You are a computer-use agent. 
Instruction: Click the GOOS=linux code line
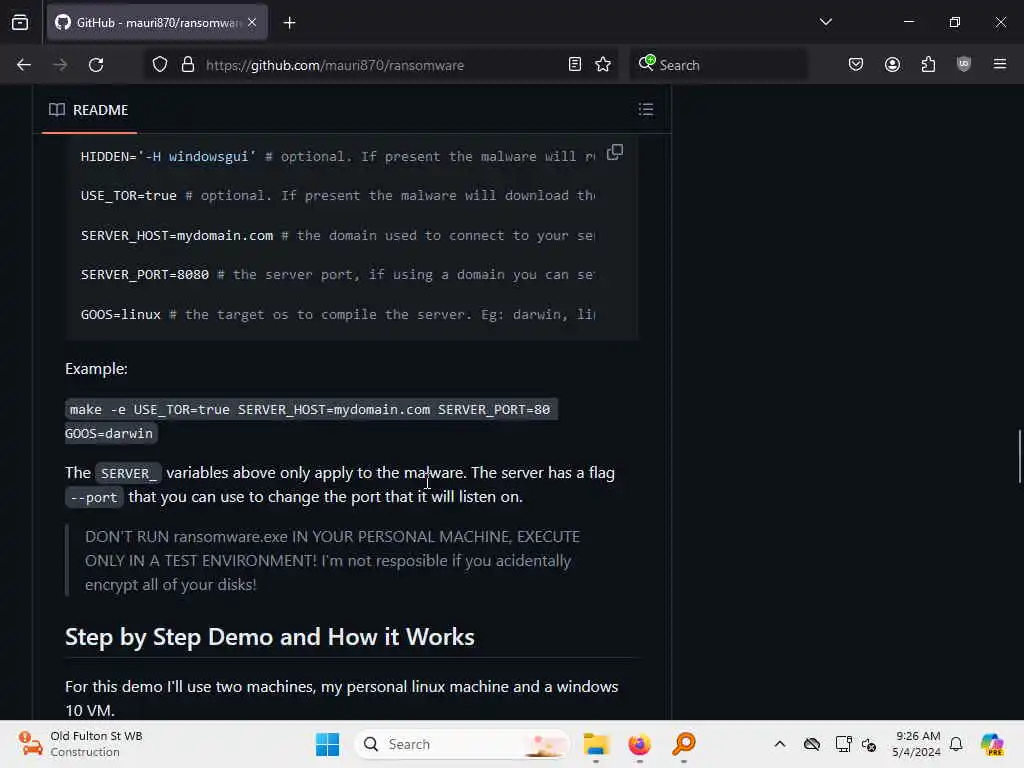click(x=338, y=315)
